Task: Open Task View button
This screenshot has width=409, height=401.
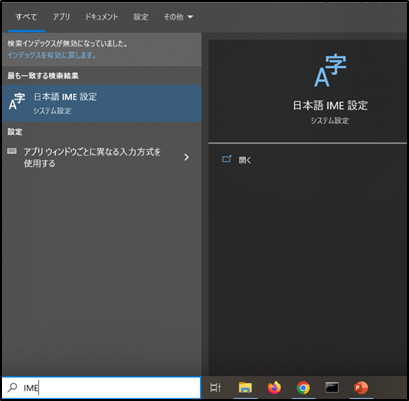Action: (x=215, y=388)
